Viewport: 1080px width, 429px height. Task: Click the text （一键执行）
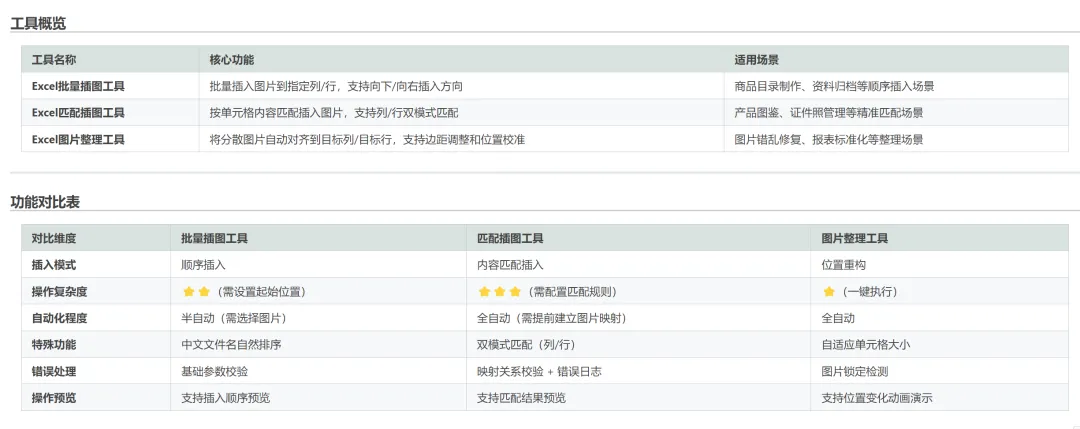point(869,291)
